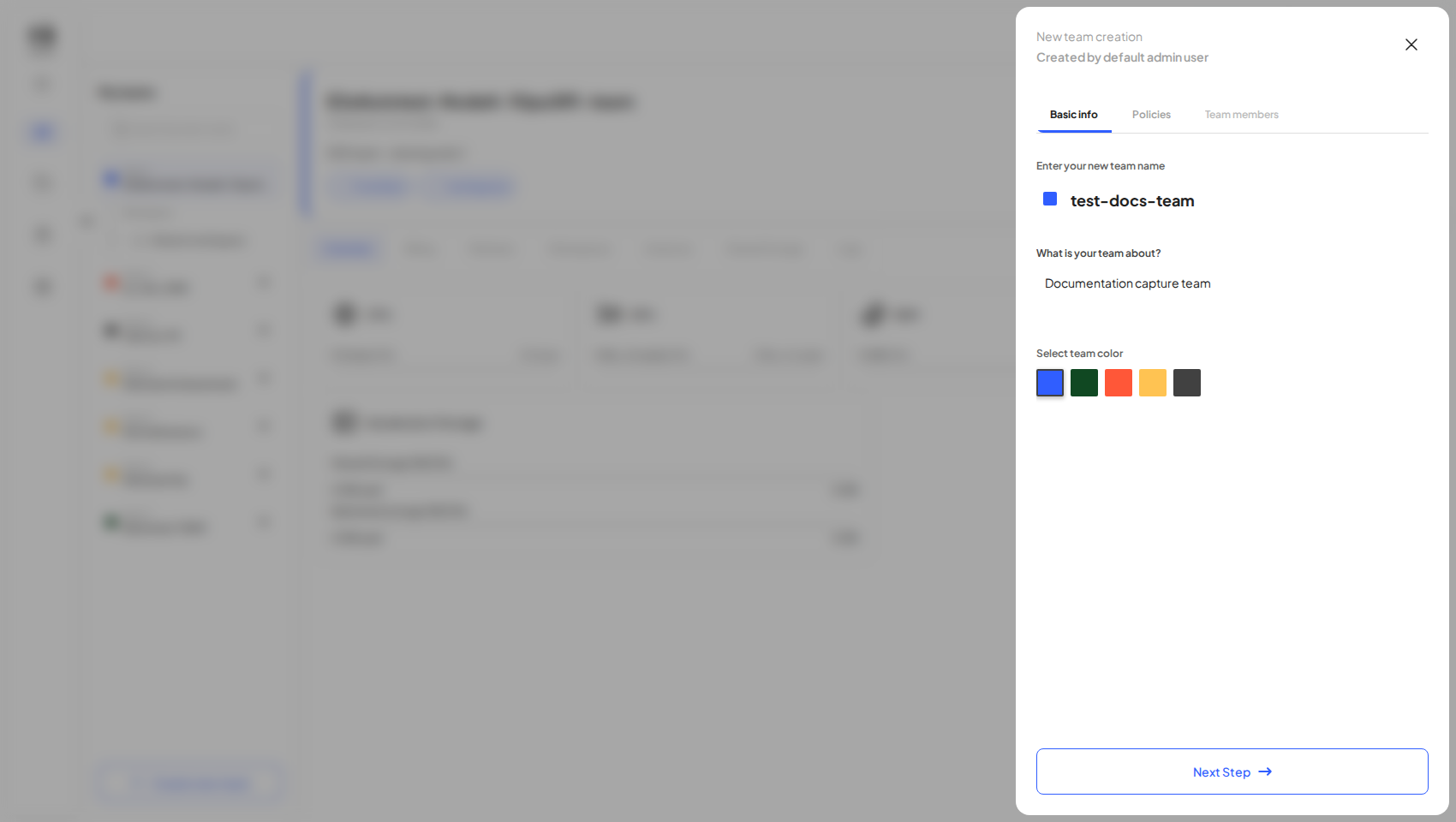Open the Team members tab
This screenshot has width=1456, height=822.
coord(1241,115)
